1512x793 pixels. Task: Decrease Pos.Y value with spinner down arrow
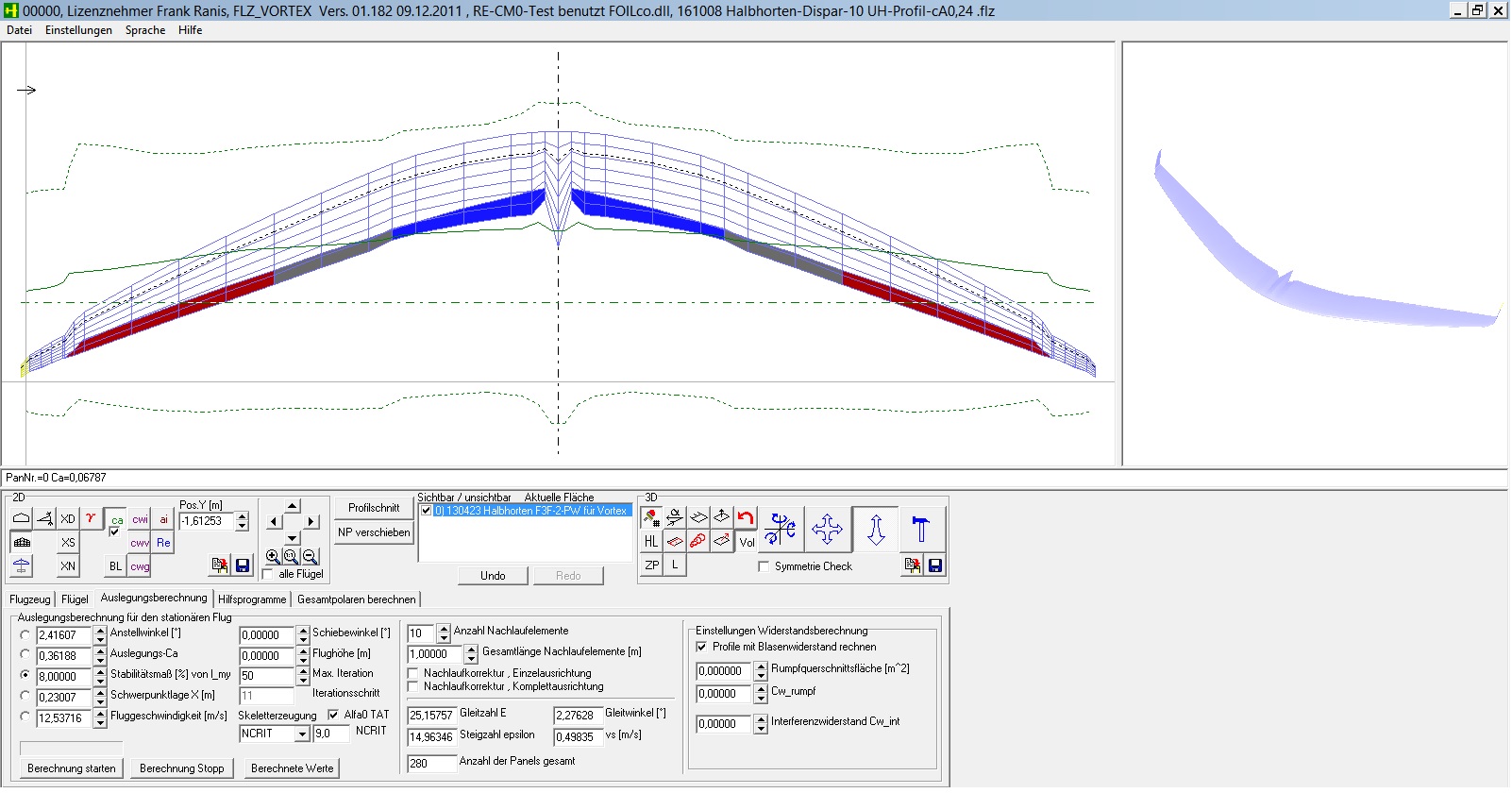pyautogui.click(x=243, y=526)
